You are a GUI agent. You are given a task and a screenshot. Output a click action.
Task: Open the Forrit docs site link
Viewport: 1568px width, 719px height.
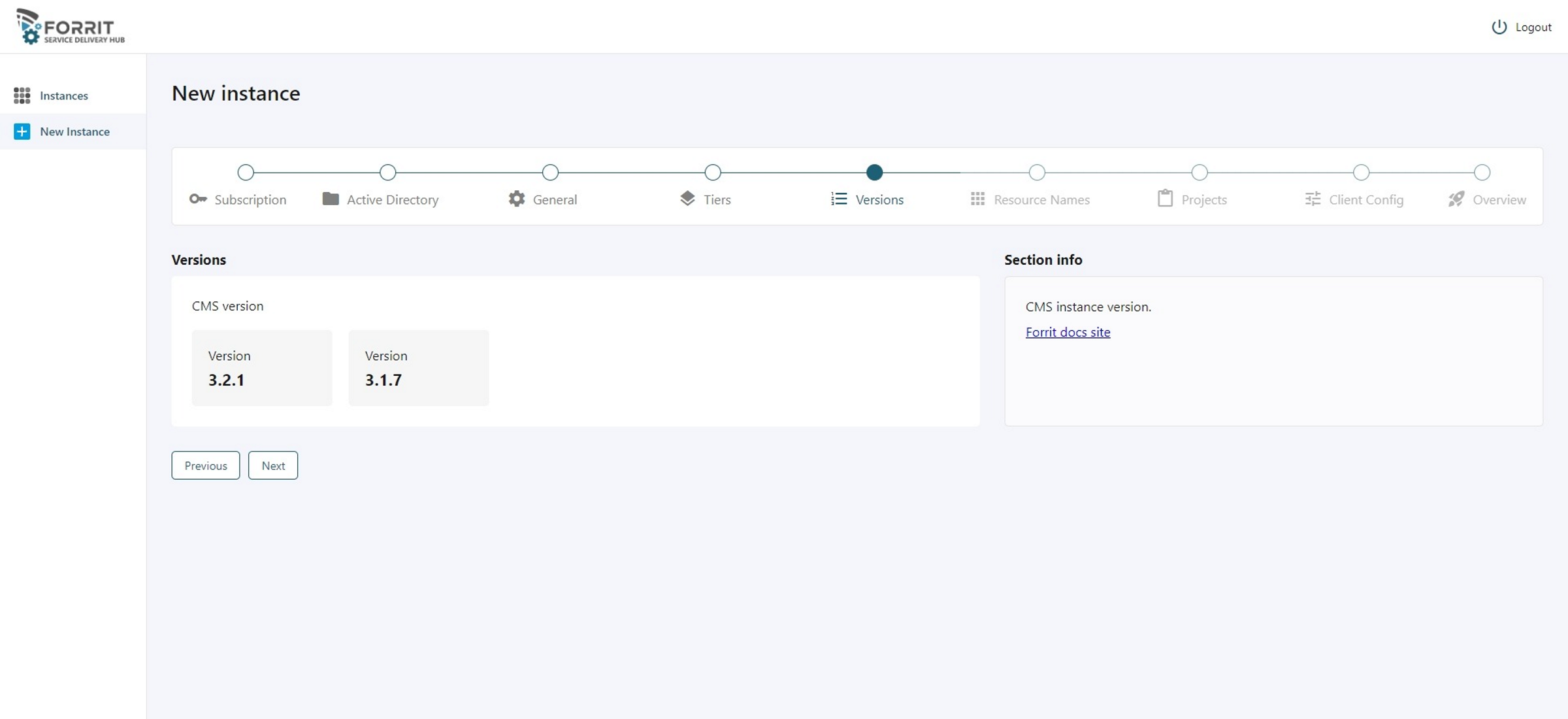pyautogui.click(x=1068, y=332)
